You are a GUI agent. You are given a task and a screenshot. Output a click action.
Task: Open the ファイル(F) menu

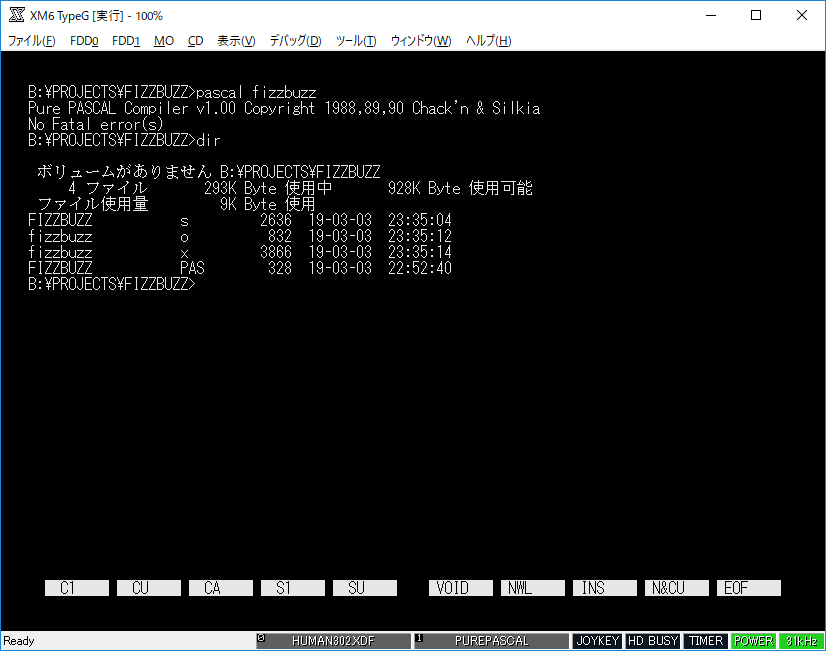tap(31, 41)
